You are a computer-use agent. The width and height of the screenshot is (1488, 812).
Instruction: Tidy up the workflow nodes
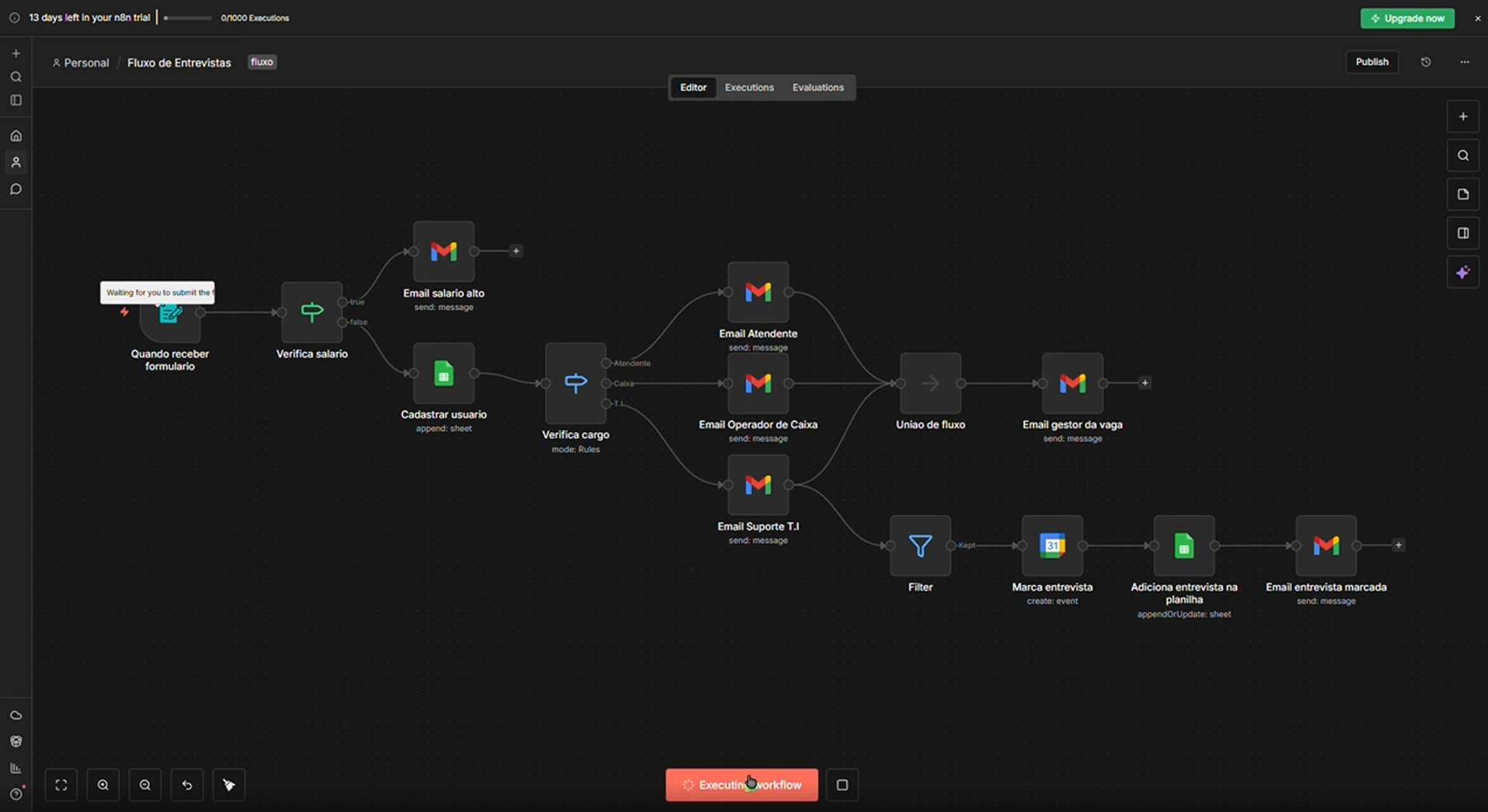point(229,785)
